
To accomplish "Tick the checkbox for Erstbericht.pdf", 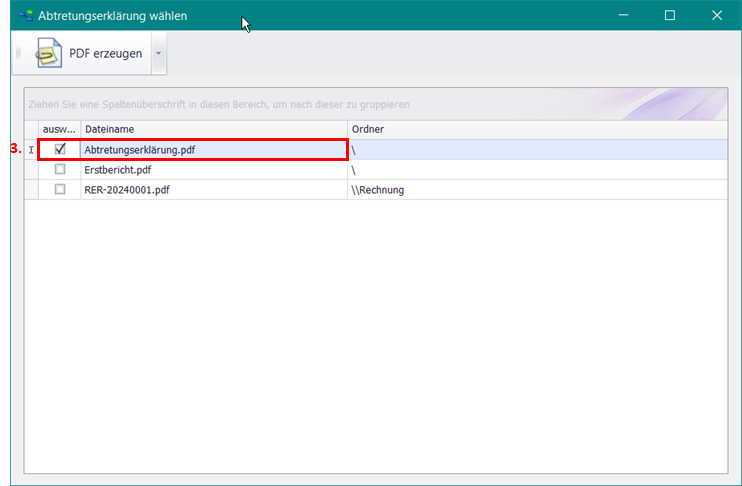I will 60,169.
